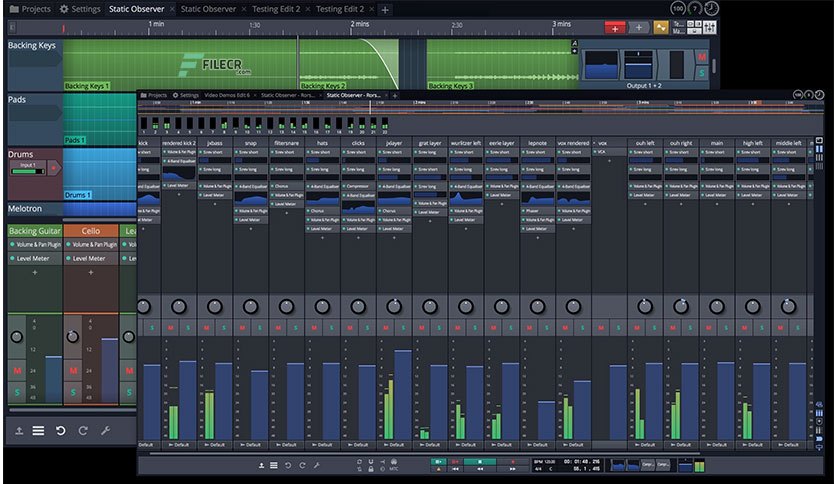
Task: Click undo in back window toolbar
Action: 61,431
